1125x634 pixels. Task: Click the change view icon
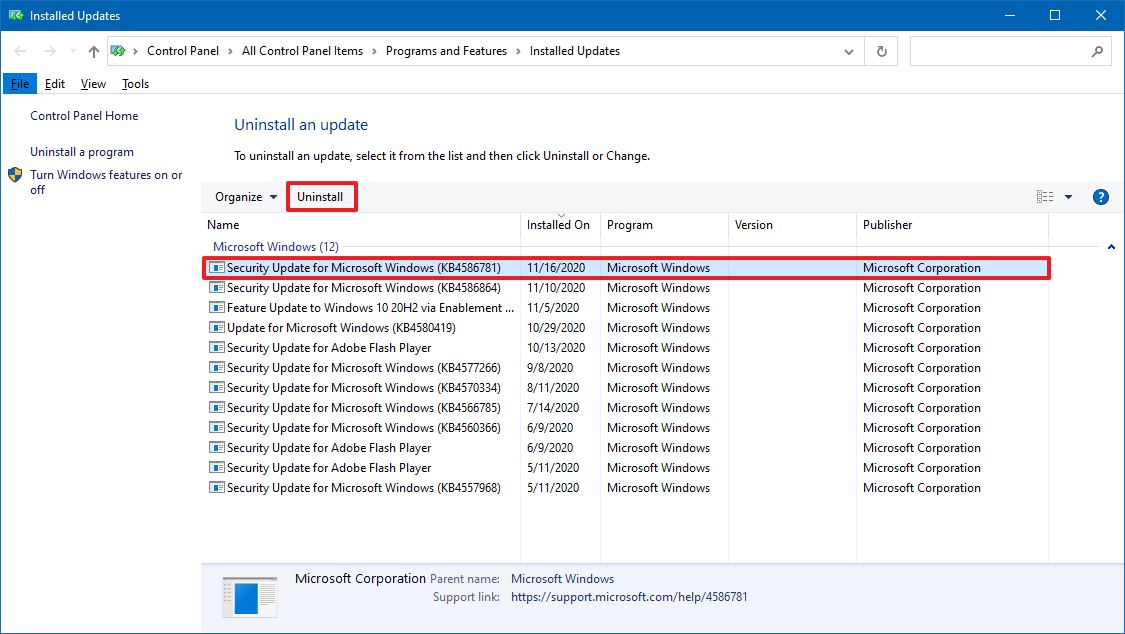[1045, 197]
